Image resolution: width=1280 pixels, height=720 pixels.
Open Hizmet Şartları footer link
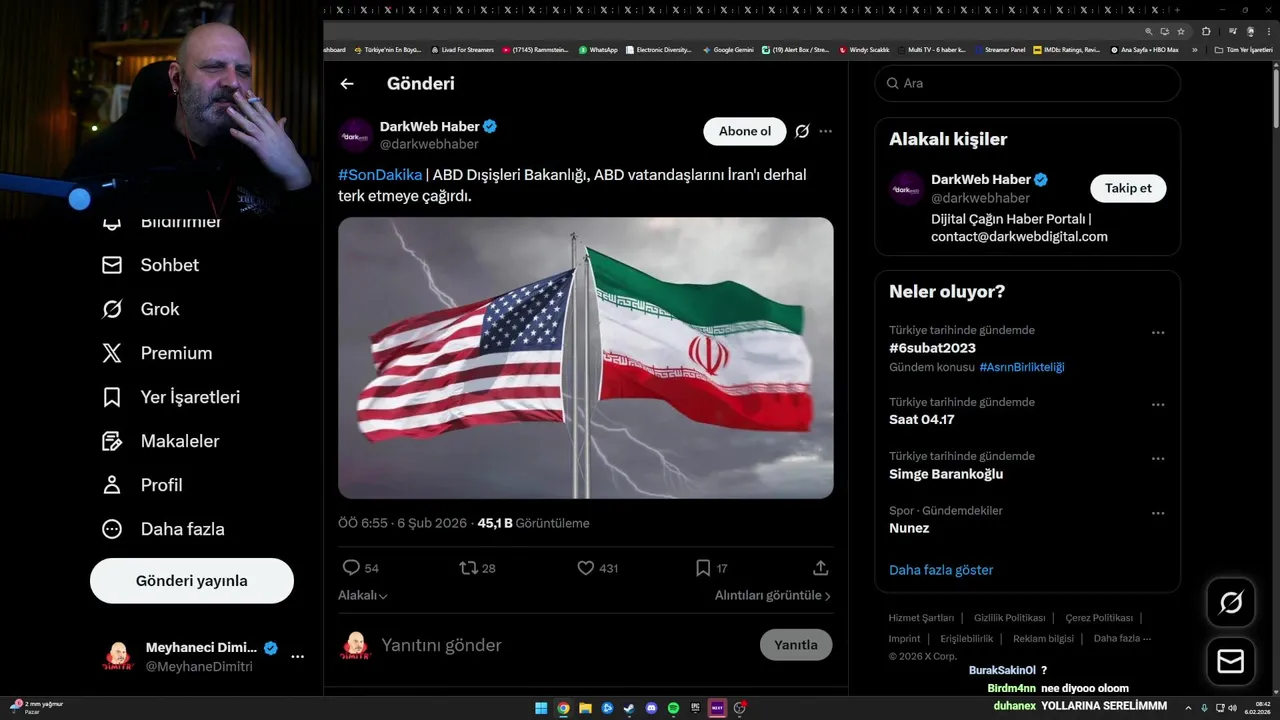[921, 618]
